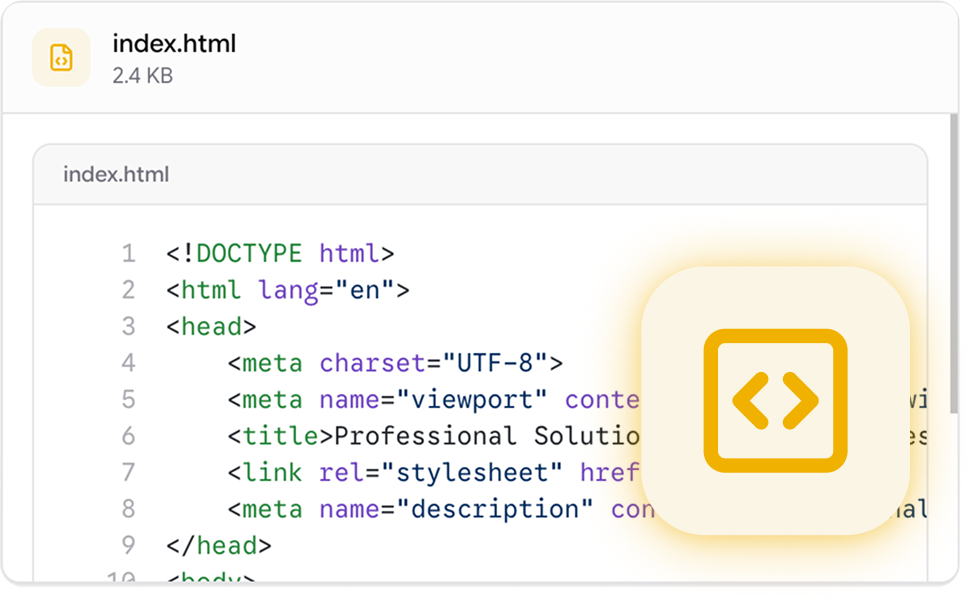Click the opening head tag line
The height and width of the screenshot is (606, 976).
pyautogui.click(x=211, y=327)
